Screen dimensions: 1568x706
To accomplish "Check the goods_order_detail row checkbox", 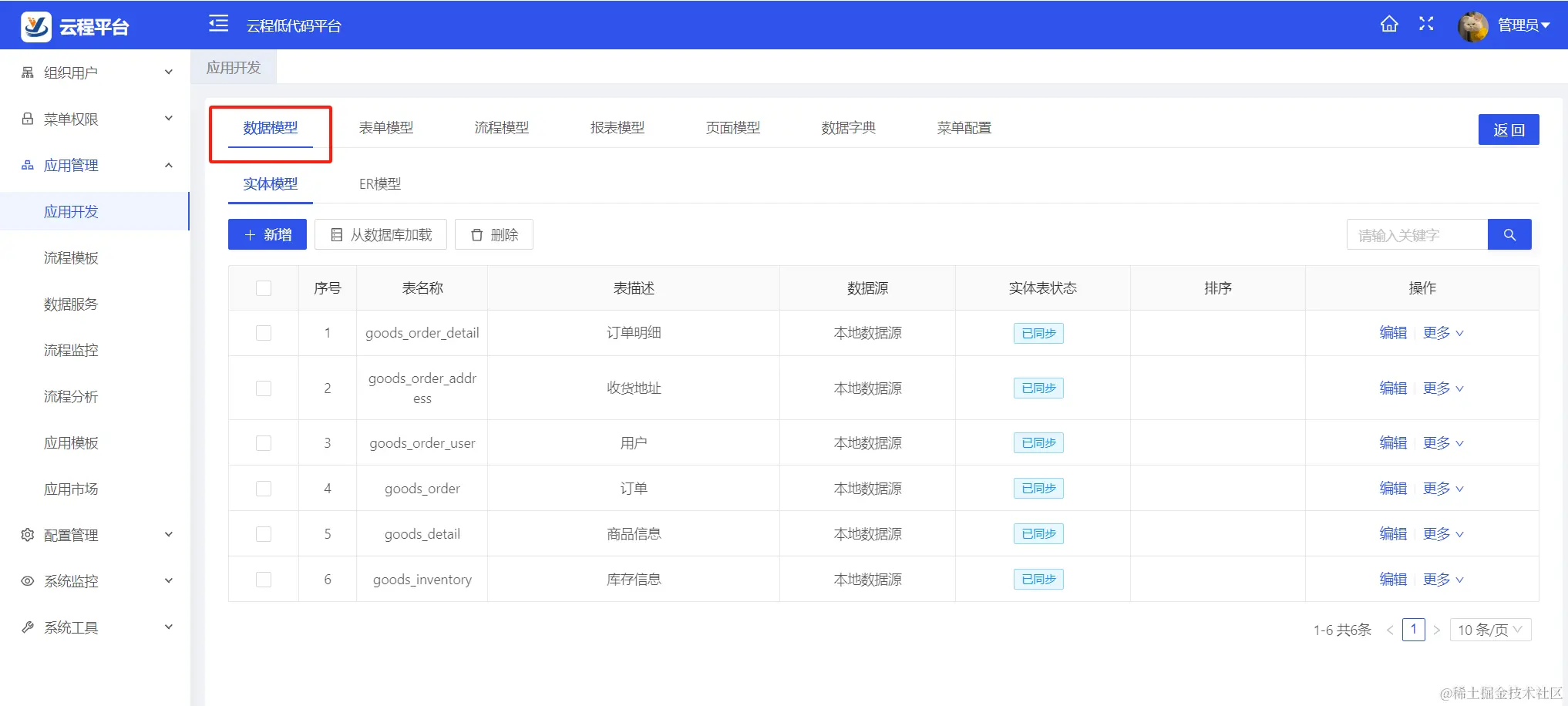I will point(264,333).
